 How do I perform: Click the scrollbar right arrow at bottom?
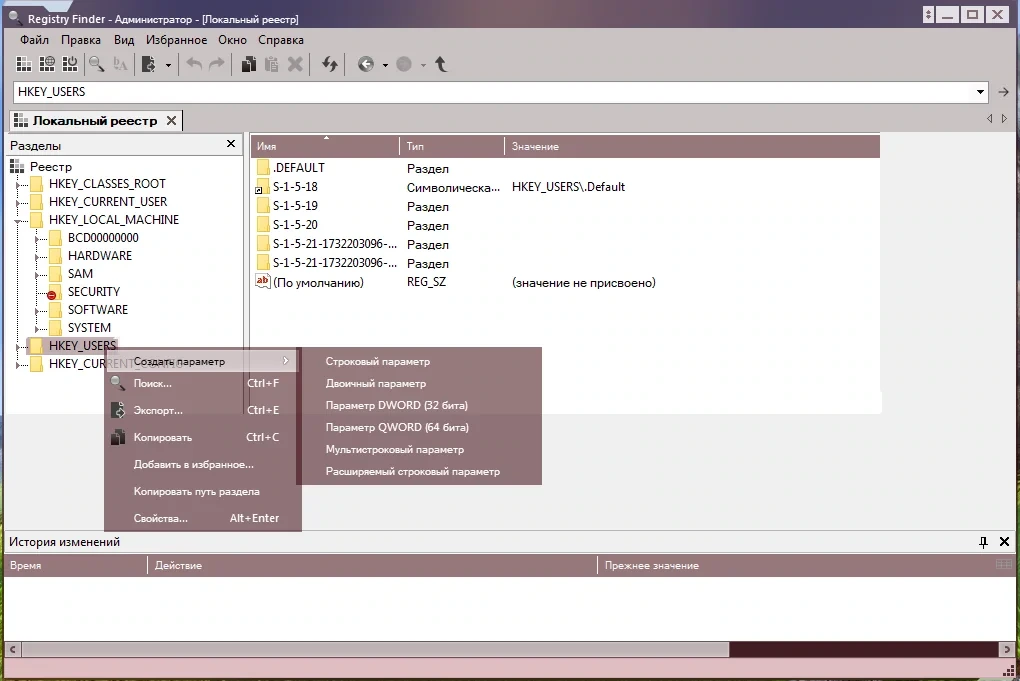[1006, 649]
